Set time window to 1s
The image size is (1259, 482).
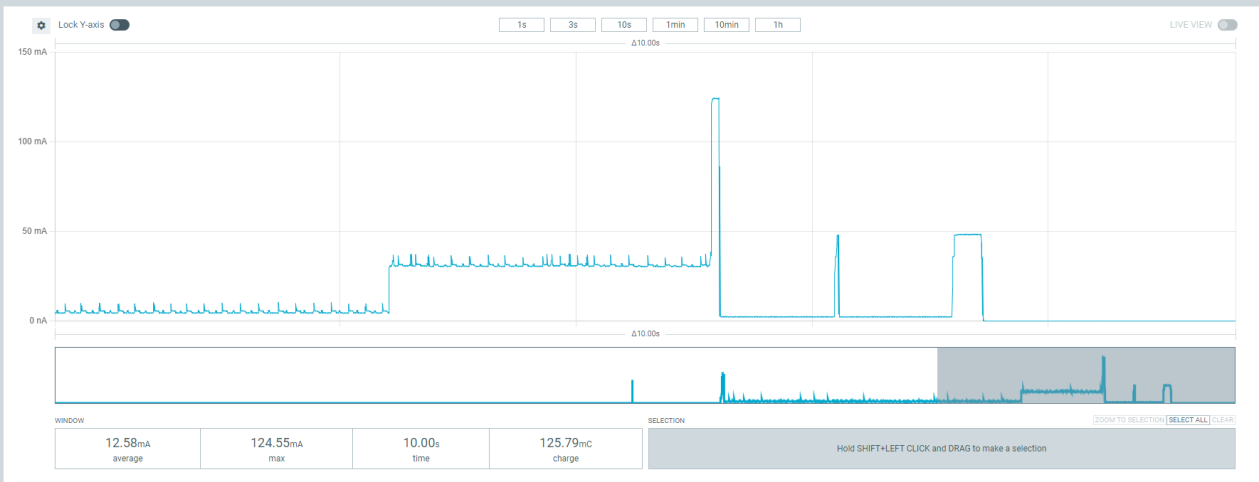(x=522, y=25)
